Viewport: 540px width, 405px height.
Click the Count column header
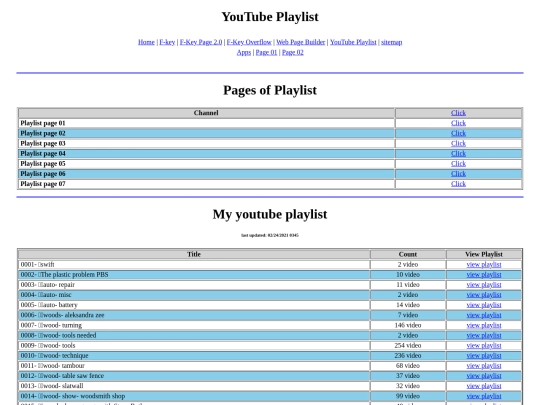pos(408,254)
